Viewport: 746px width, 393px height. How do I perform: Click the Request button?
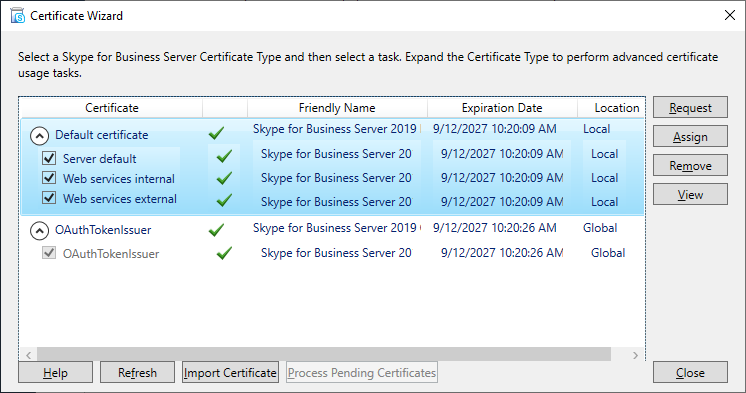[690, 108]
